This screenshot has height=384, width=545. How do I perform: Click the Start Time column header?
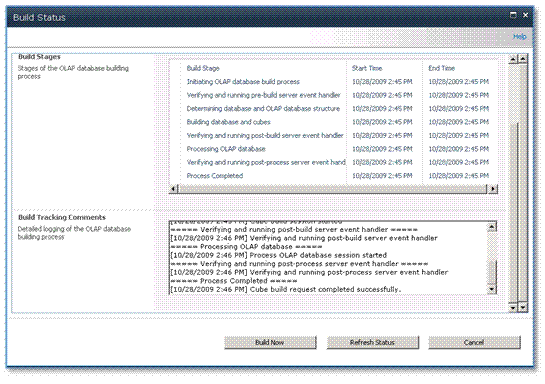pyautogui.click(x=367, y=68)
